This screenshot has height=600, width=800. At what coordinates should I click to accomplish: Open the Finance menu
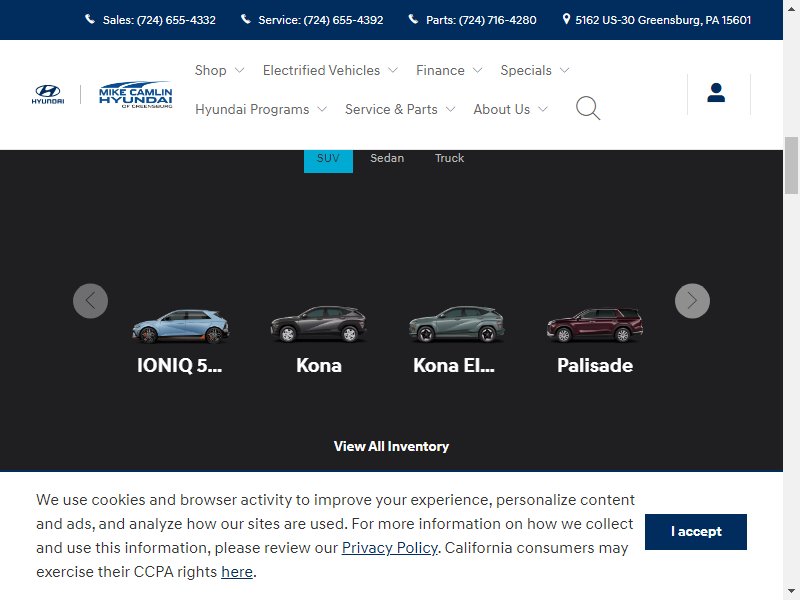pos(440,70)
